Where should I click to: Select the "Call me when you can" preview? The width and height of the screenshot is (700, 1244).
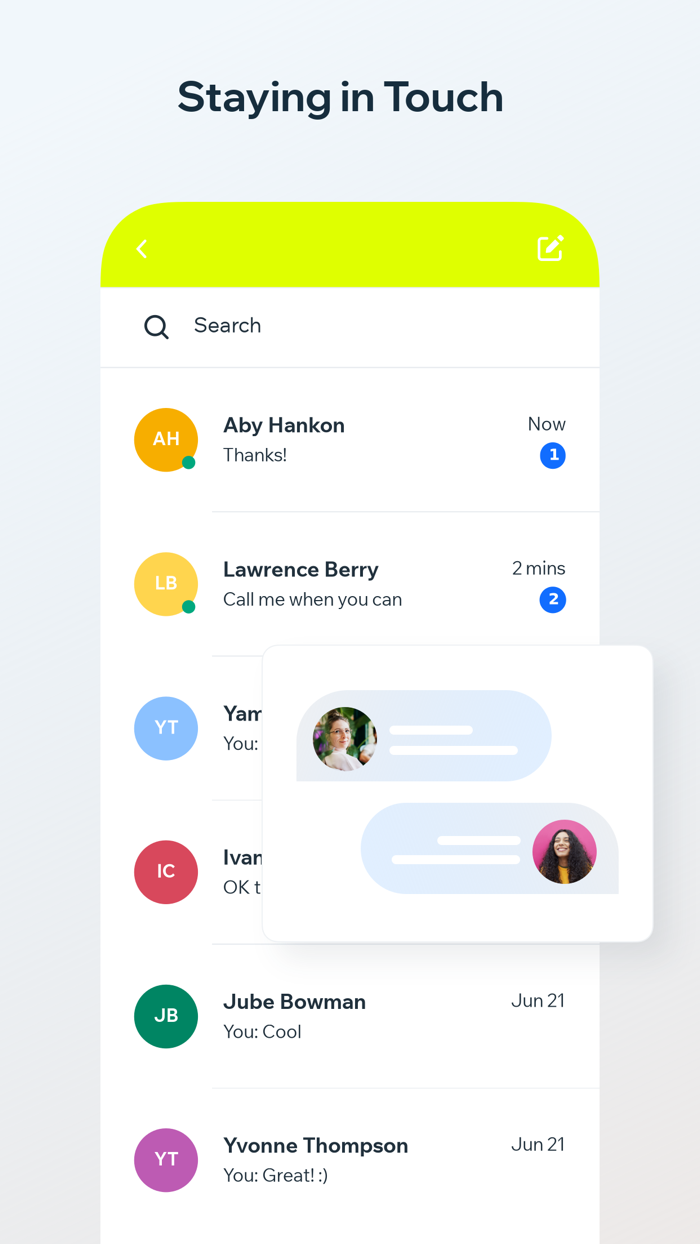[x=312, y=600]
